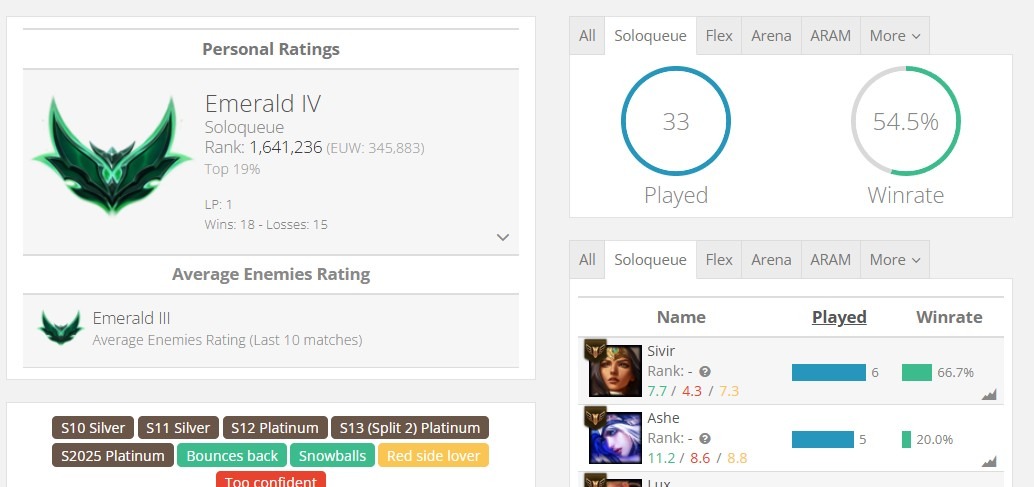1034x487 pixels.
Task: Click the S2025 Platinum season tag
Action: (113, 455)
